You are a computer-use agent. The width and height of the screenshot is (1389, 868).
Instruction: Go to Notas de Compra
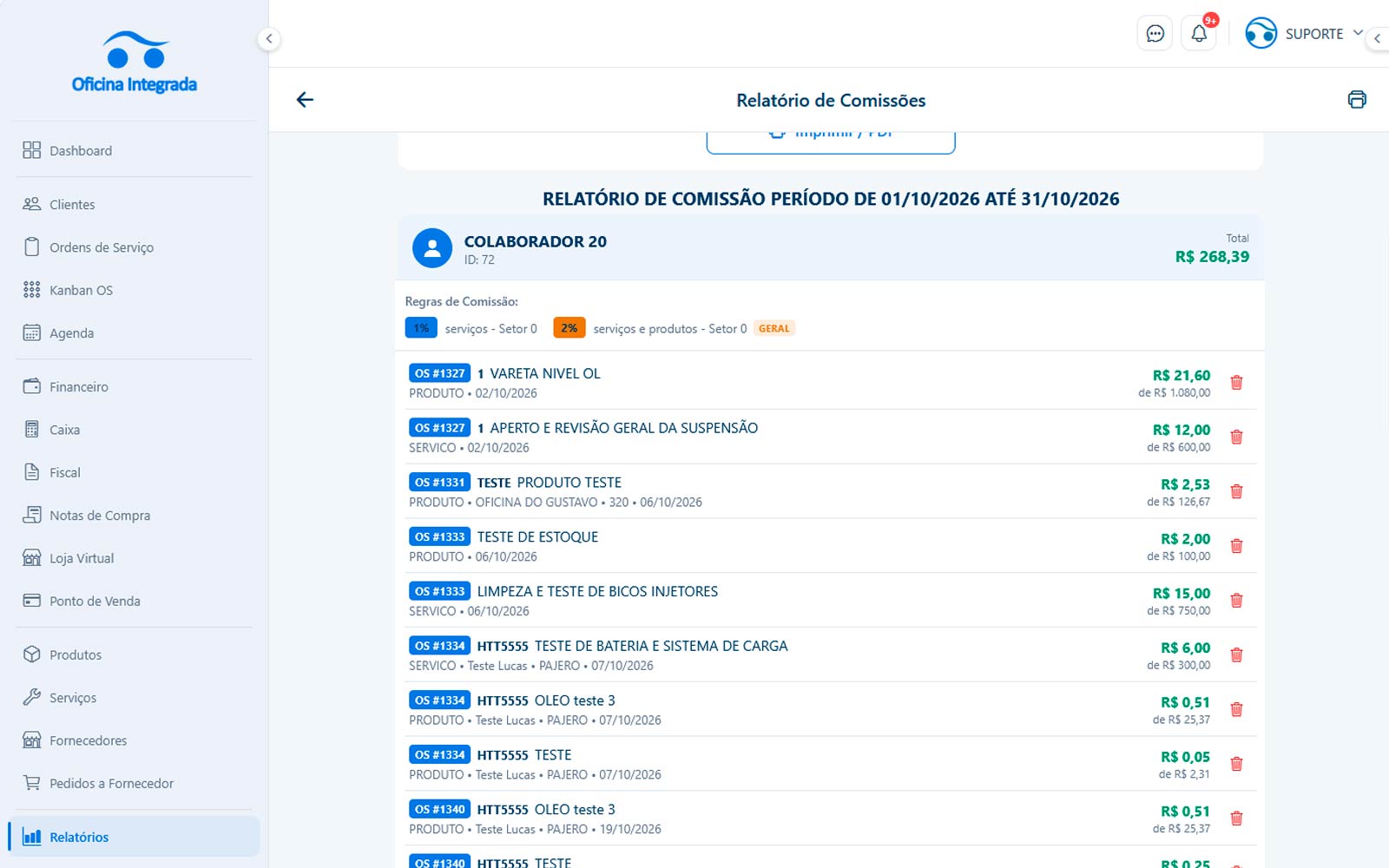[134, 515]
